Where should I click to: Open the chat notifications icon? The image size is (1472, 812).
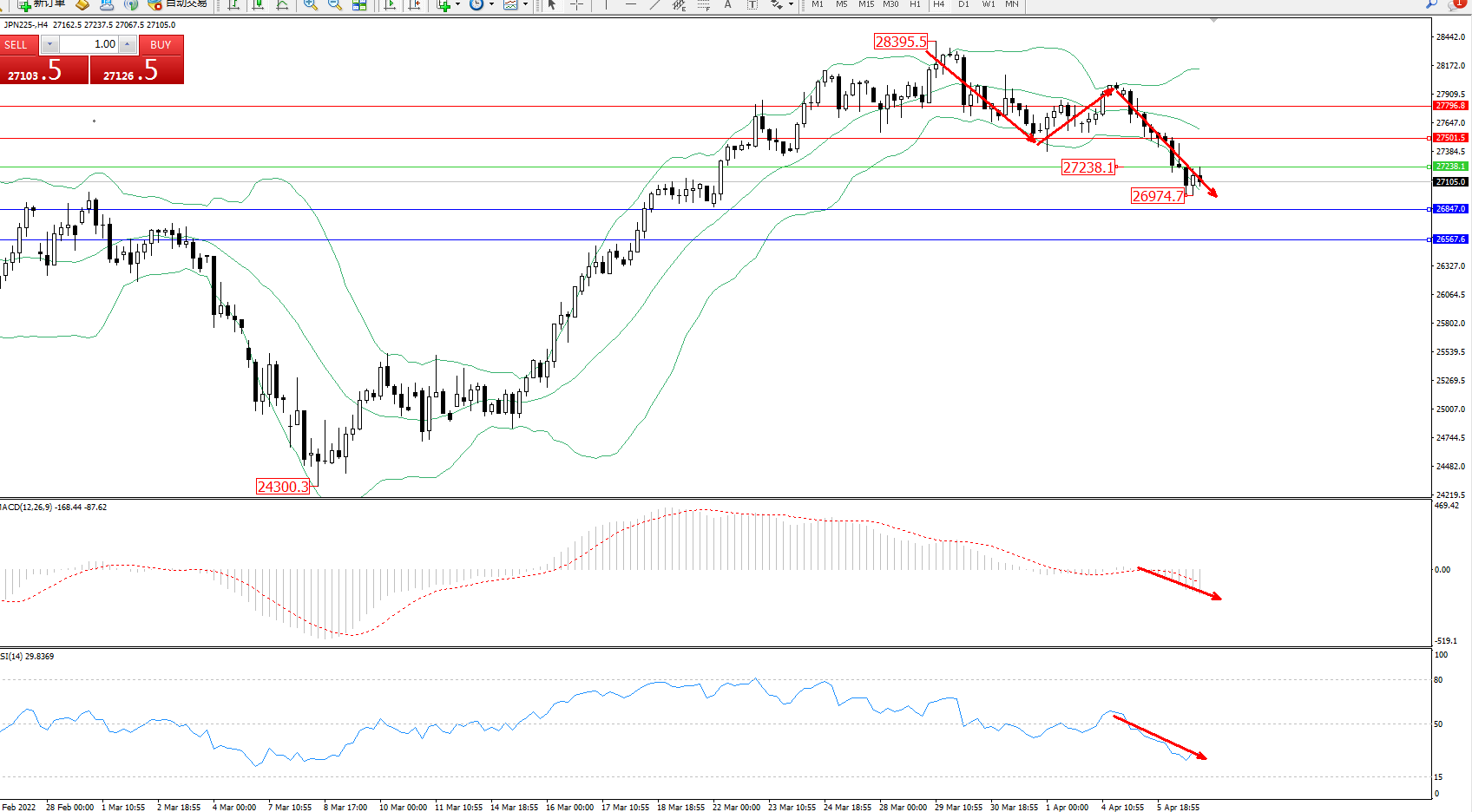[1456, 4]
